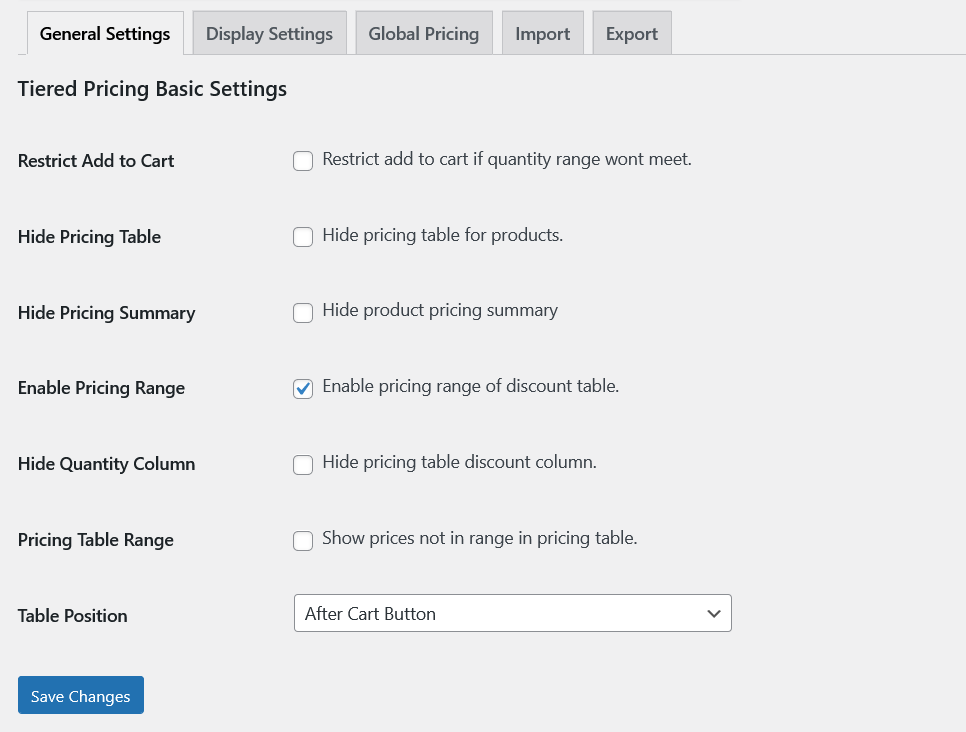Click 'Hide pricing table discount column' description
This screenshot has height=732, width=966.
(459, 462)
